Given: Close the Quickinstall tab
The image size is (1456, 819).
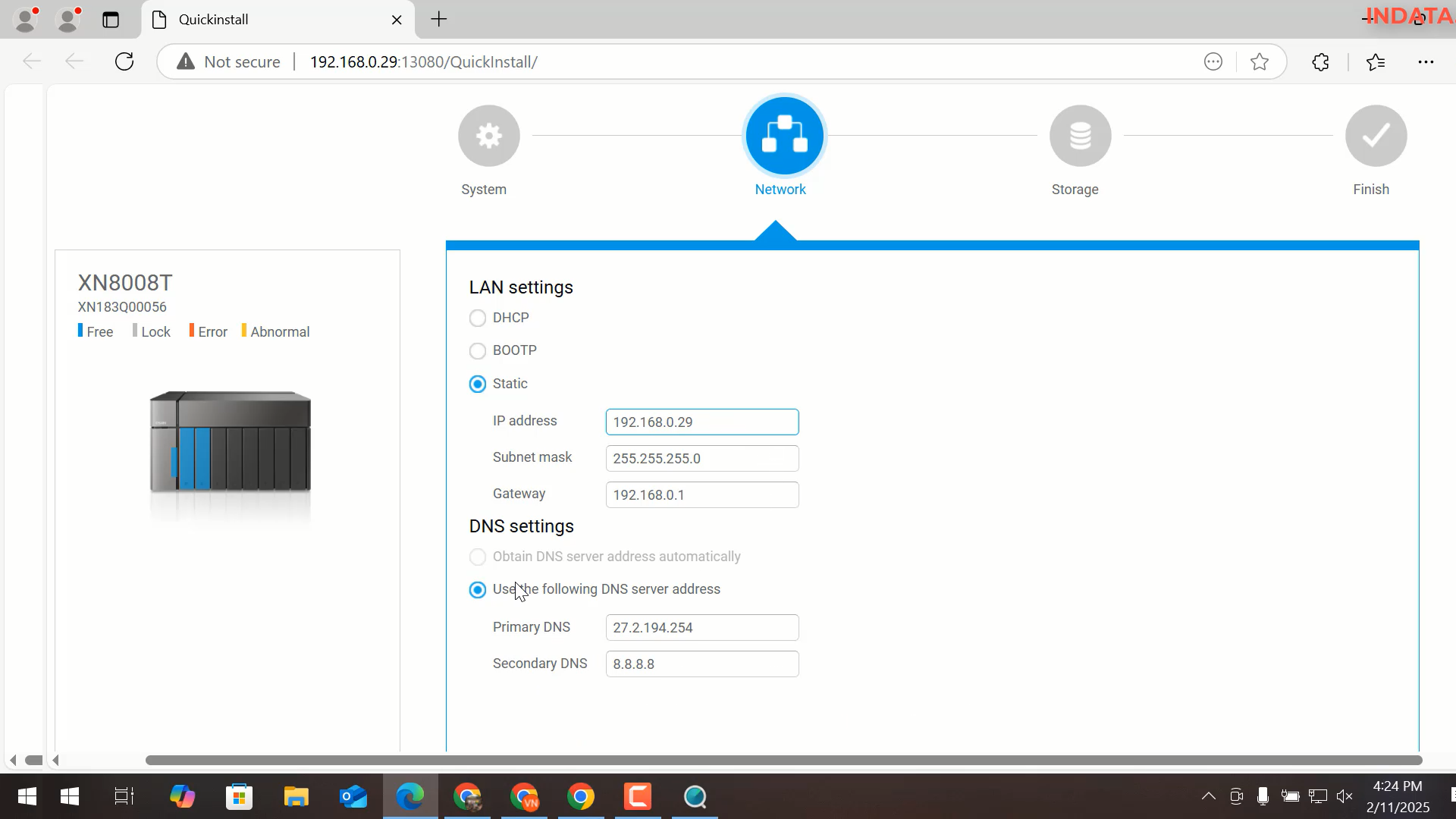Looking at the screenshot, I should (x=397, y=20).
